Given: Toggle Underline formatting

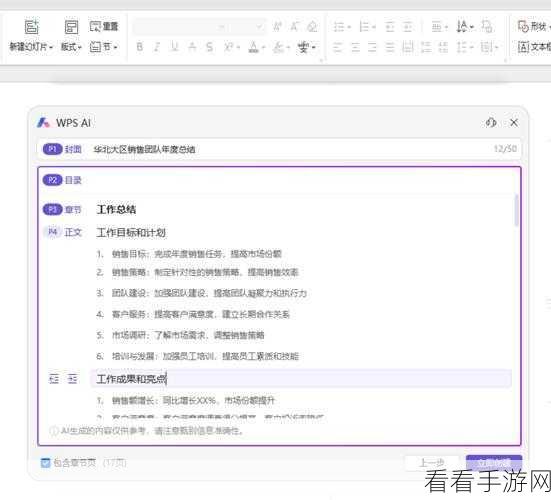Looking at the screenshot, I should pos(175,47).
